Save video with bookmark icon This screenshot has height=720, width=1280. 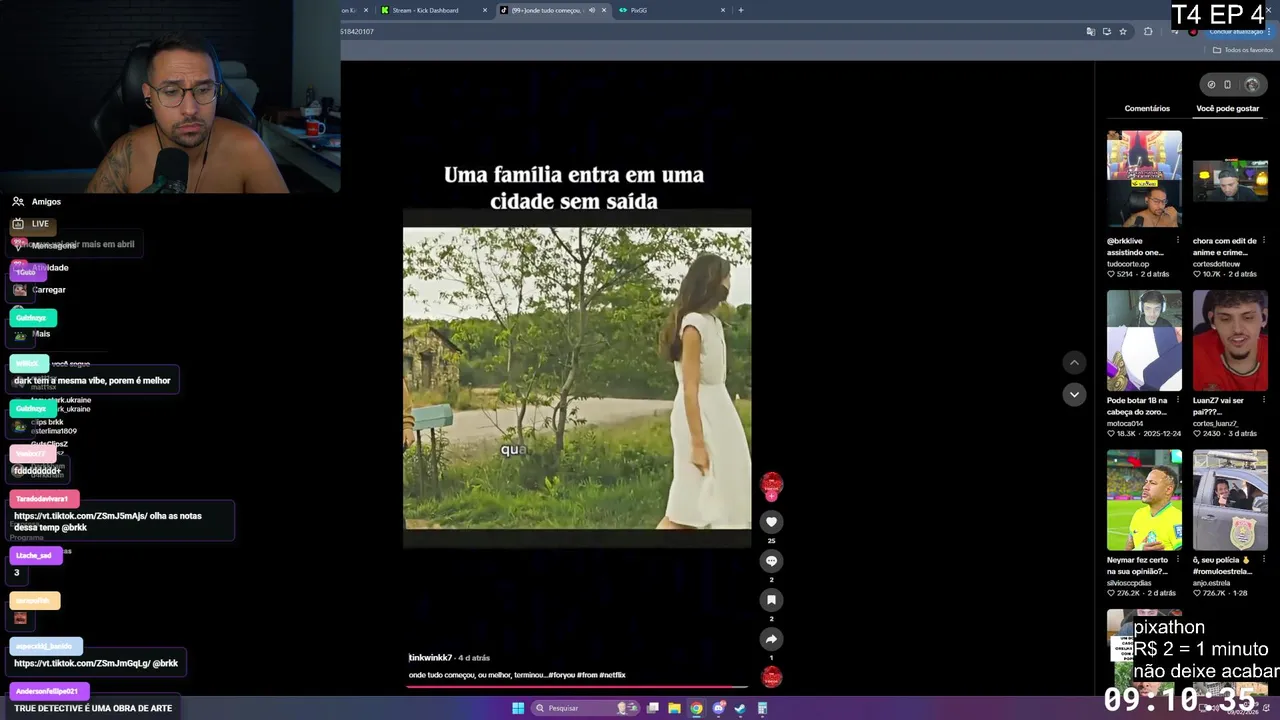(x=771, y=600)
